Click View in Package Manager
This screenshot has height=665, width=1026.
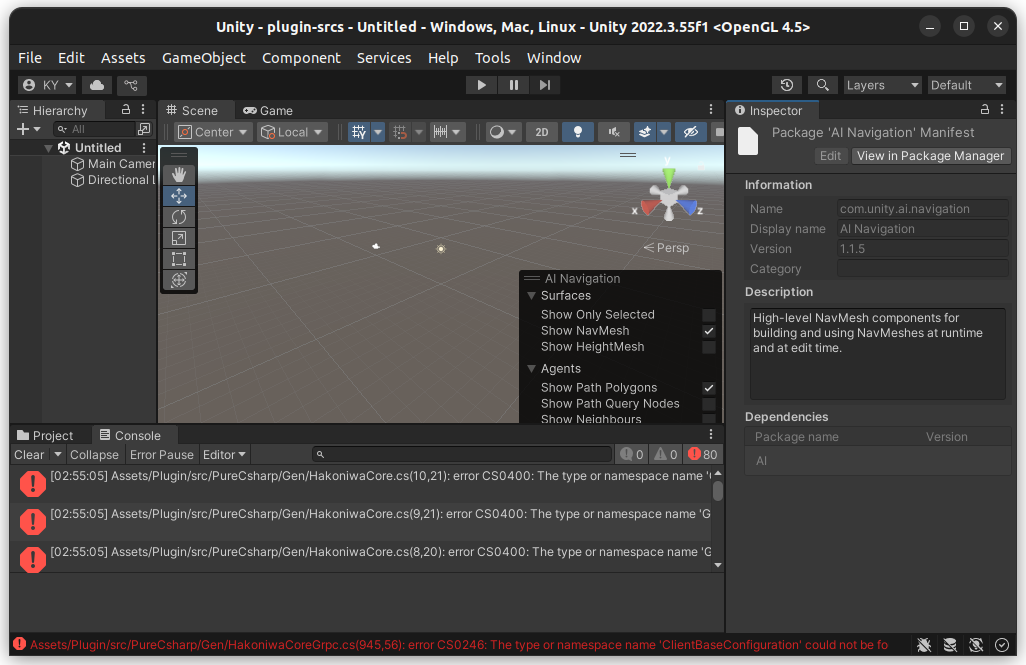click(x=930, y=156)
